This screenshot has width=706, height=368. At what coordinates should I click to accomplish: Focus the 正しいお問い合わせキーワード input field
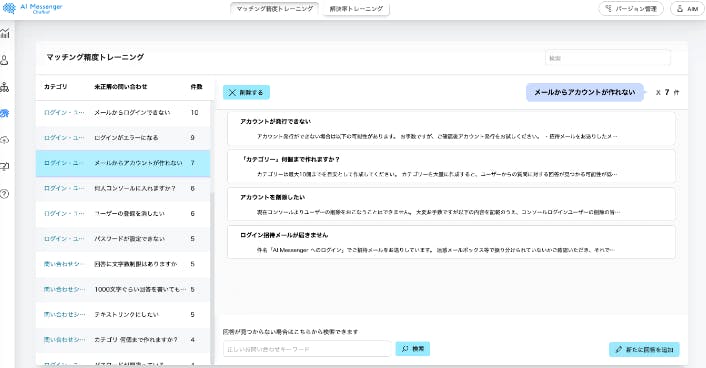click(307, 349)
